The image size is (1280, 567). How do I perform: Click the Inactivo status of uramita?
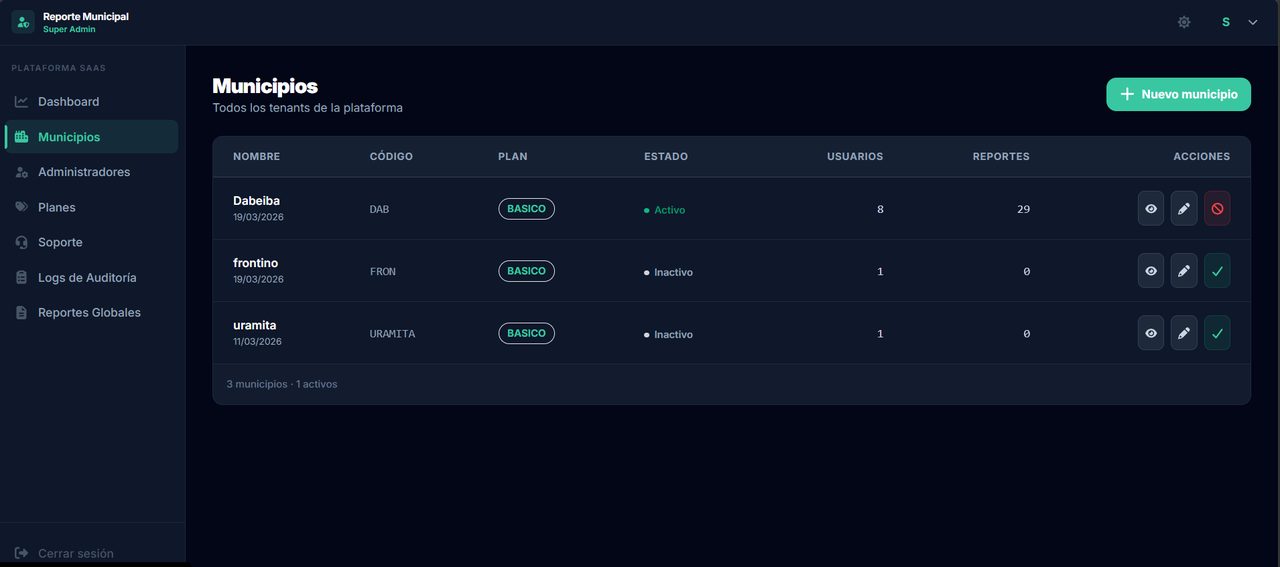668,334
